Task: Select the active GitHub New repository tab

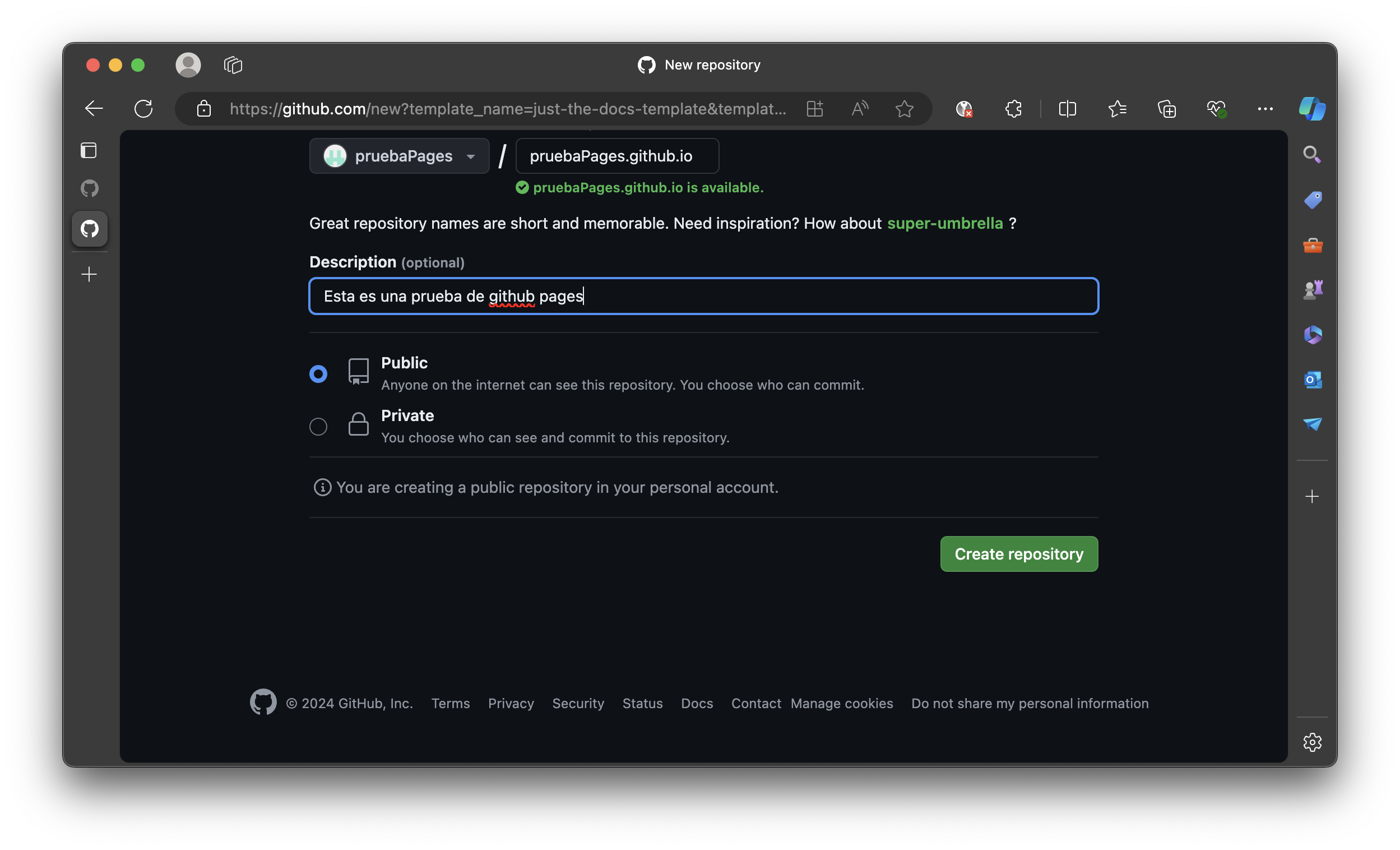Action: 89,229
